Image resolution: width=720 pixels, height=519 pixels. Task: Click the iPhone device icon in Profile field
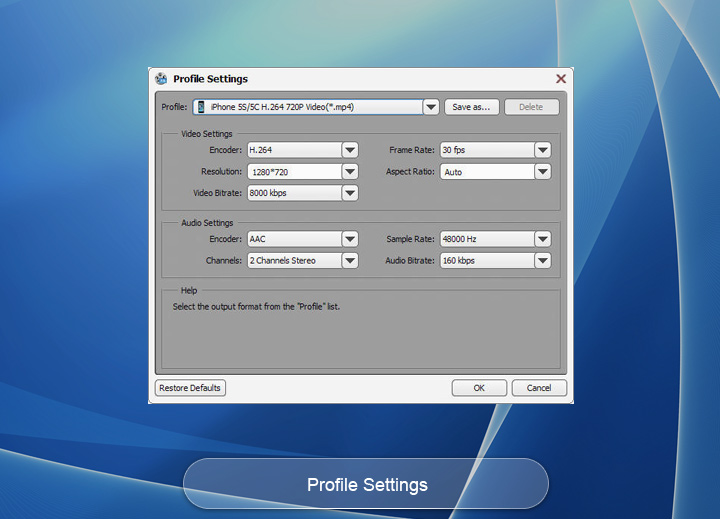pyautogui.click(x=201, y=107)
